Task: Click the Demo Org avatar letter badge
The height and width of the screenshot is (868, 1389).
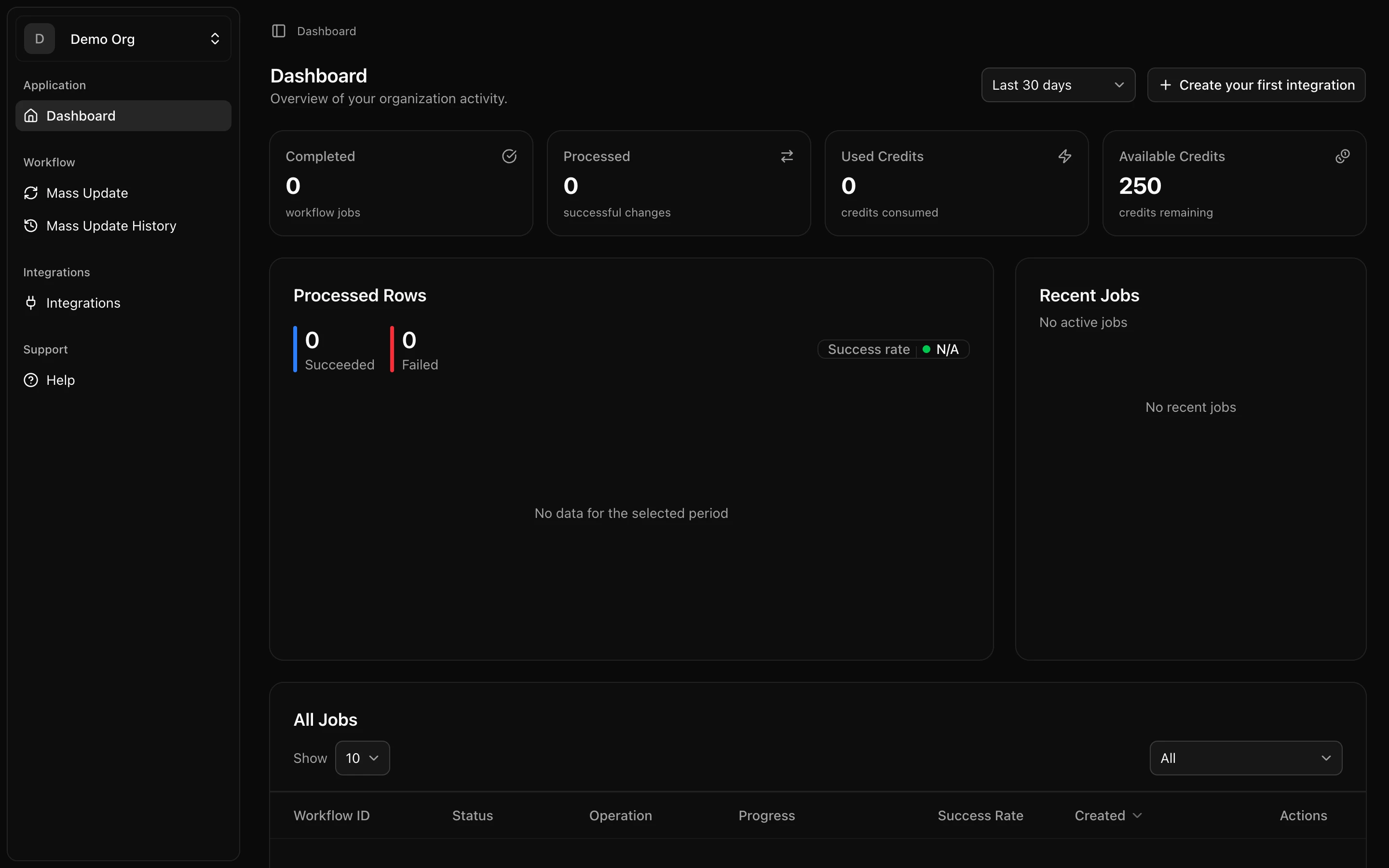Action: [x=39, y=39]
